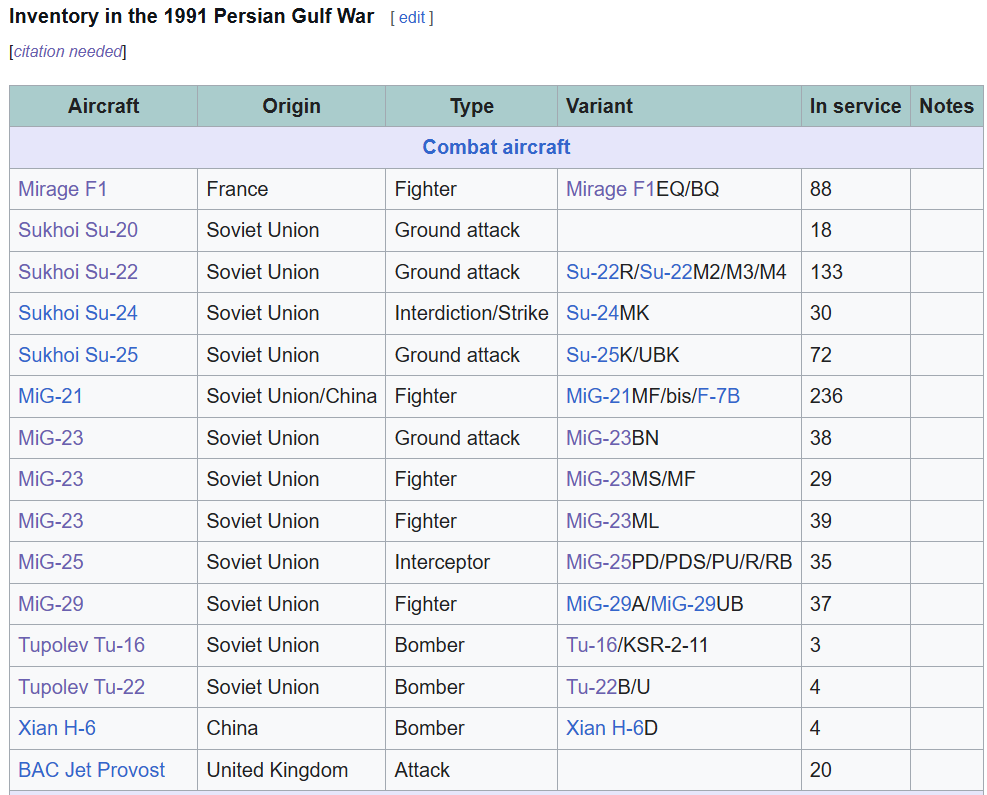Open MiG-29 variant link before UB
This screenshot has width=987, height=795.
683,604
